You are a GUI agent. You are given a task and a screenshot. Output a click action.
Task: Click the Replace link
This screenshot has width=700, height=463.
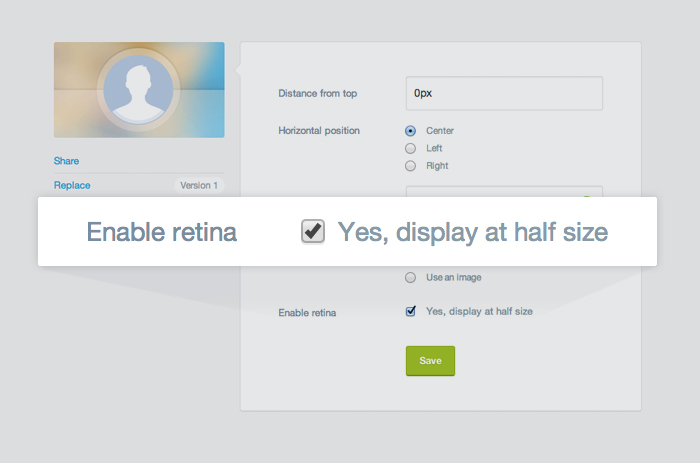[72, 185]
